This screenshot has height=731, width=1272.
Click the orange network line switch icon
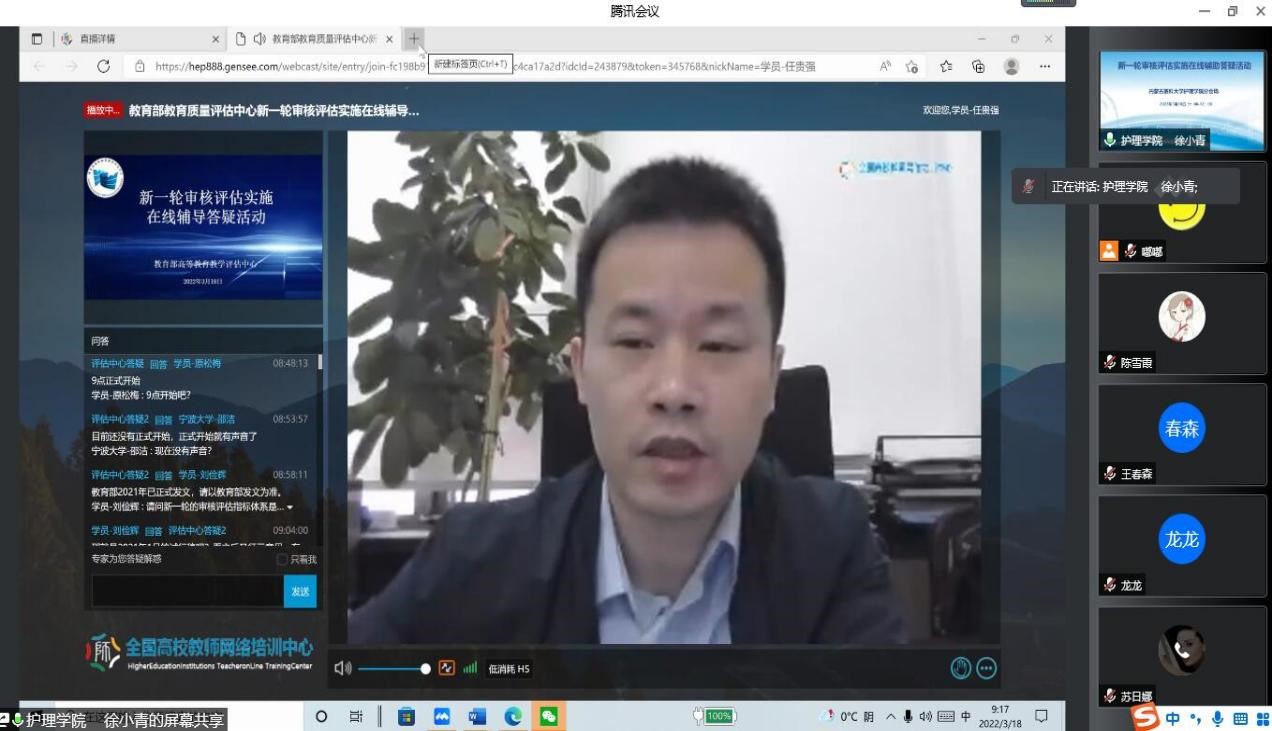pyautogui.click(x=446, y=668)
